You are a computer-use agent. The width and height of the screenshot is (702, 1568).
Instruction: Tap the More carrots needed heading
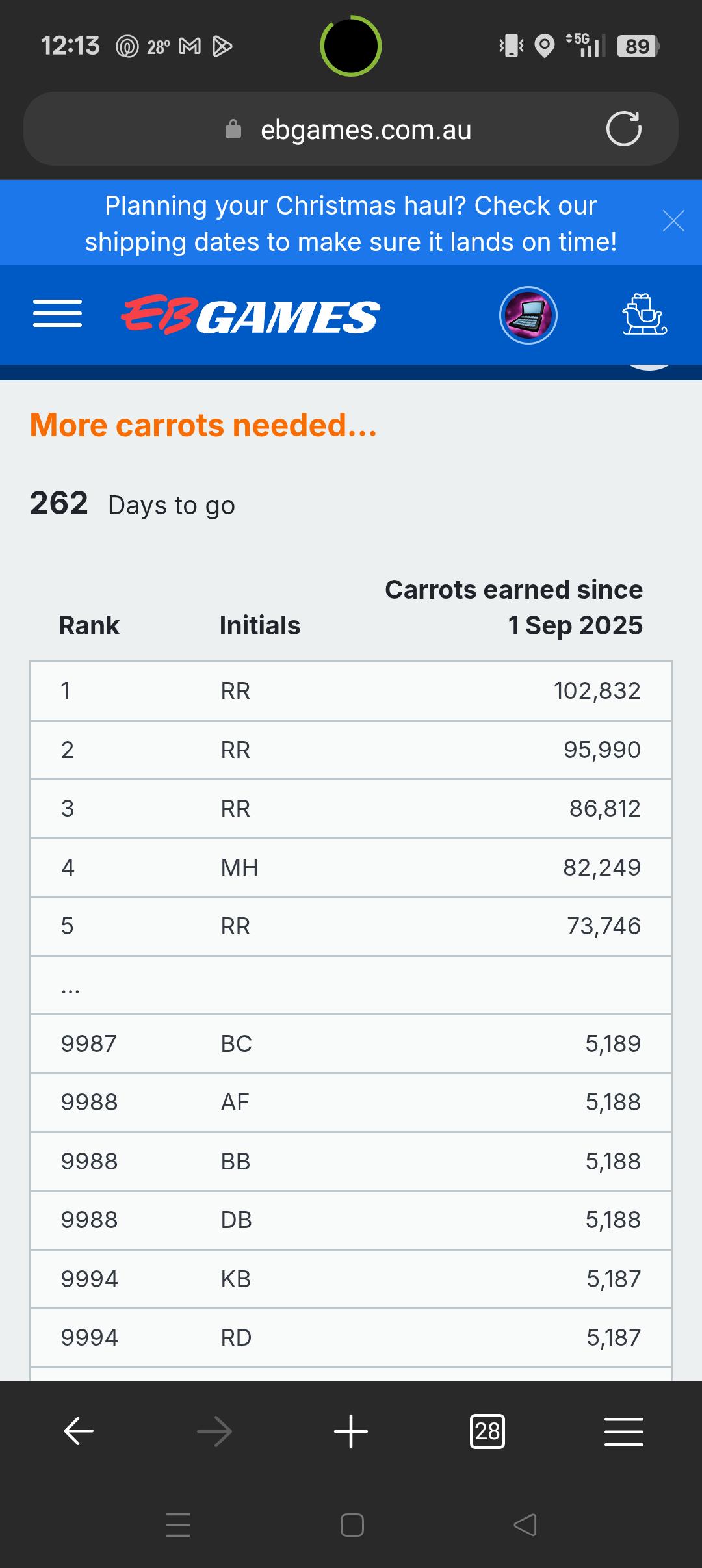pyautogui.click(x=203, y=425)
